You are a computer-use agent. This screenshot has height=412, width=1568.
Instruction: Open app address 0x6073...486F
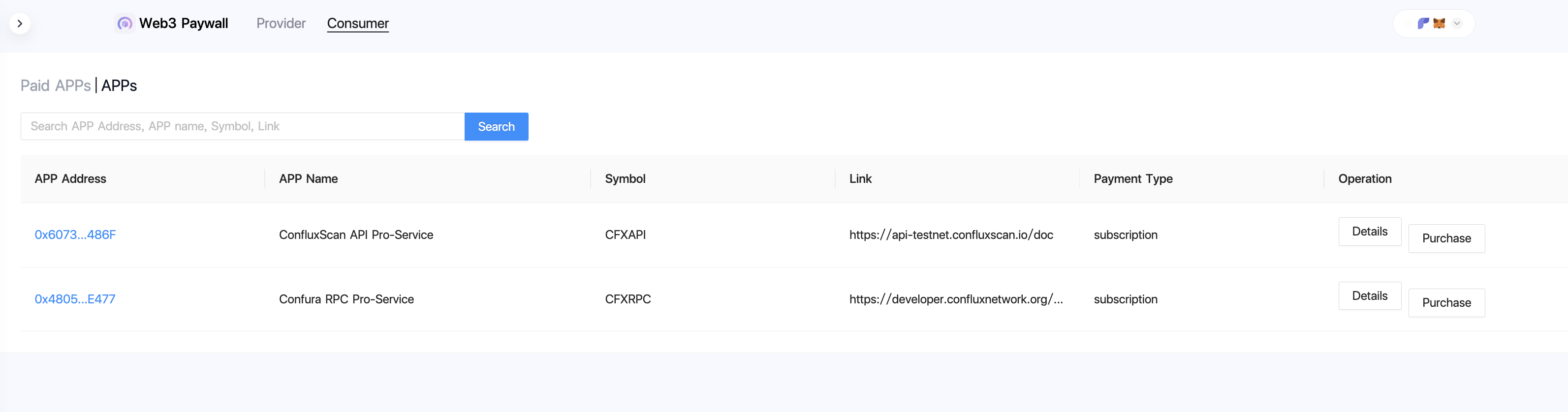tap(75, 235)
